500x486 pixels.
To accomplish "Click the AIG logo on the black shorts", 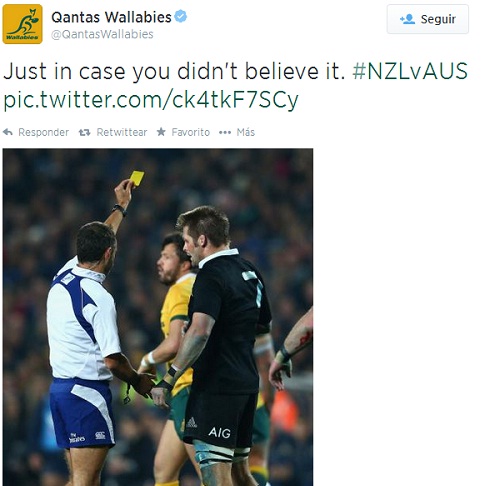I will 219,433.
